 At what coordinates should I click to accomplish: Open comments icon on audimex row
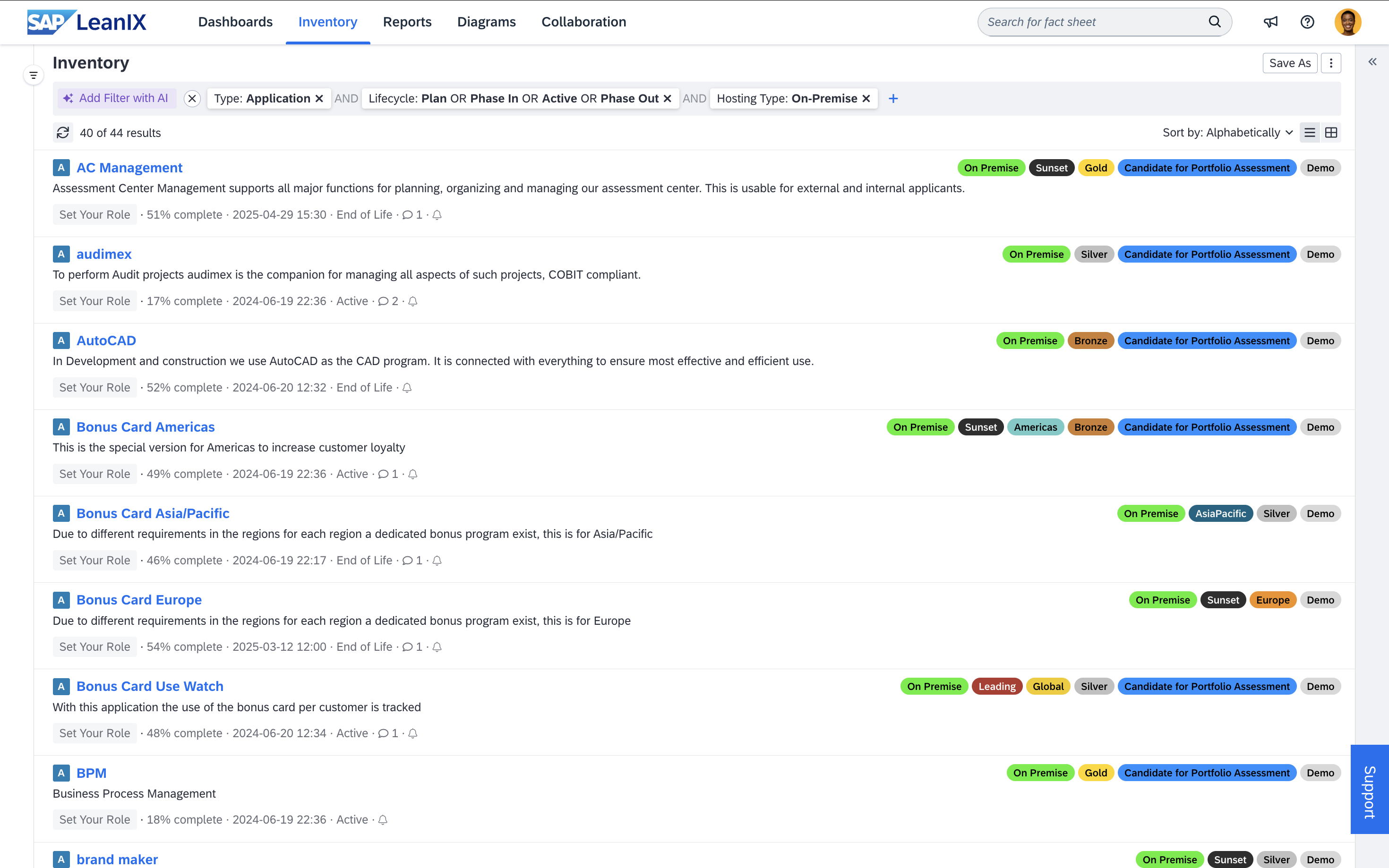point(383,301)
